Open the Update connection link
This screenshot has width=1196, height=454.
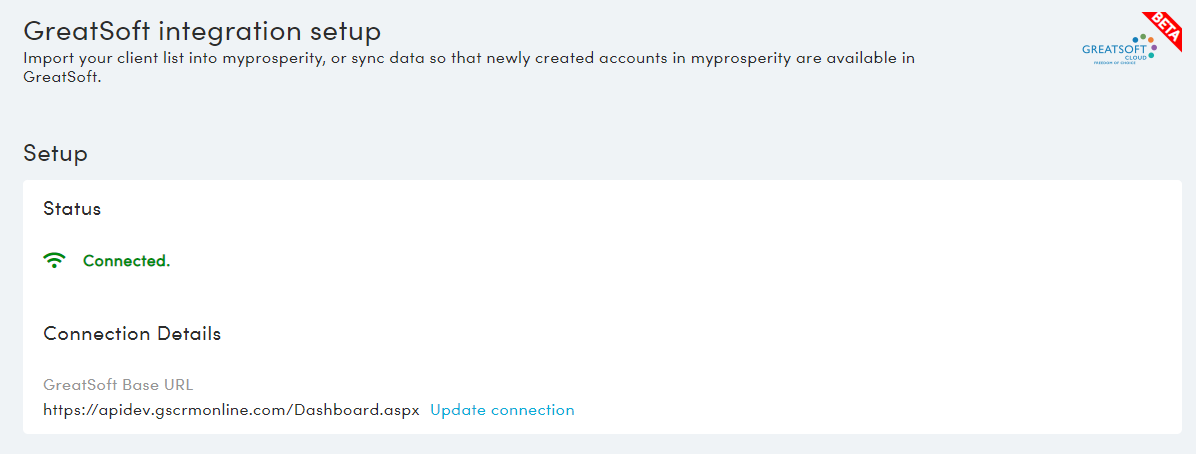[502, 410]
